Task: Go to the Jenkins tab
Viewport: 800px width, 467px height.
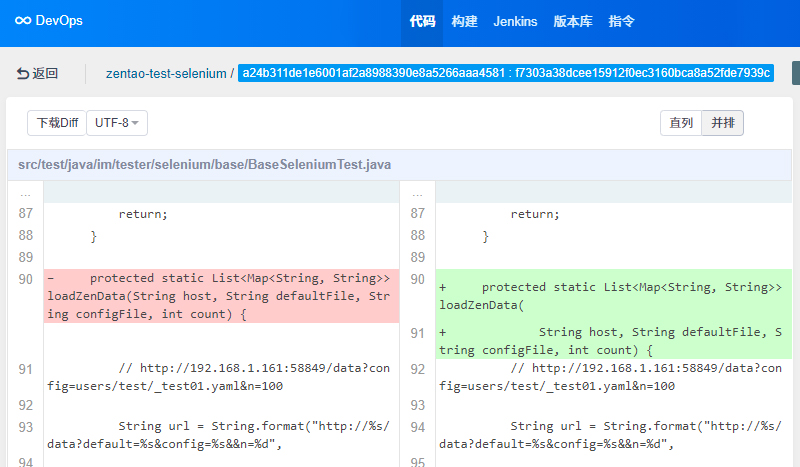Action: [x=515, y=22]
